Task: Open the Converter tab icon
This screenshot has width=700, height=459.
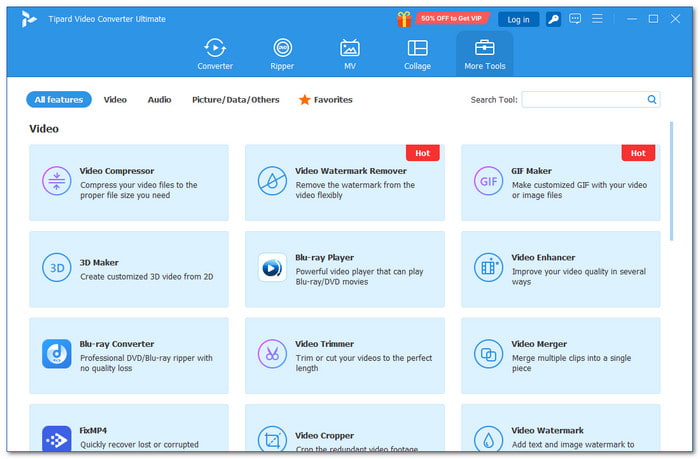Action: click(x=215, y=48)
